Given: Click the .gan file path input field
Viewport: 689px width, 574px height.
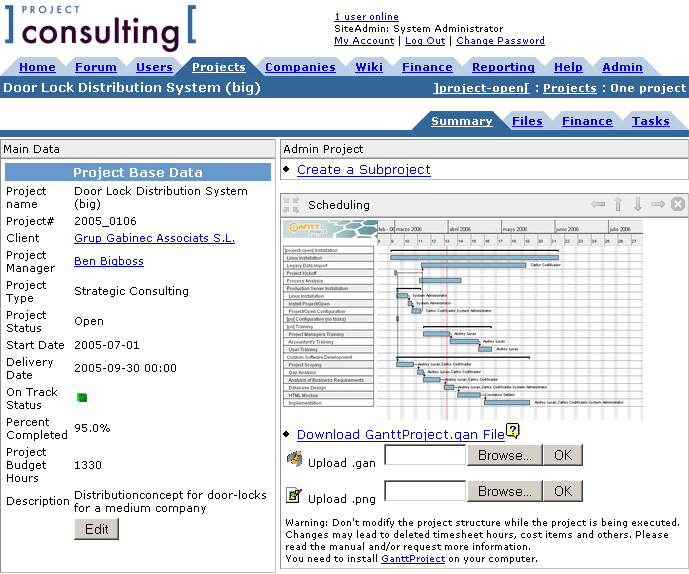Looking at the screenshot, I should (425, 455).
